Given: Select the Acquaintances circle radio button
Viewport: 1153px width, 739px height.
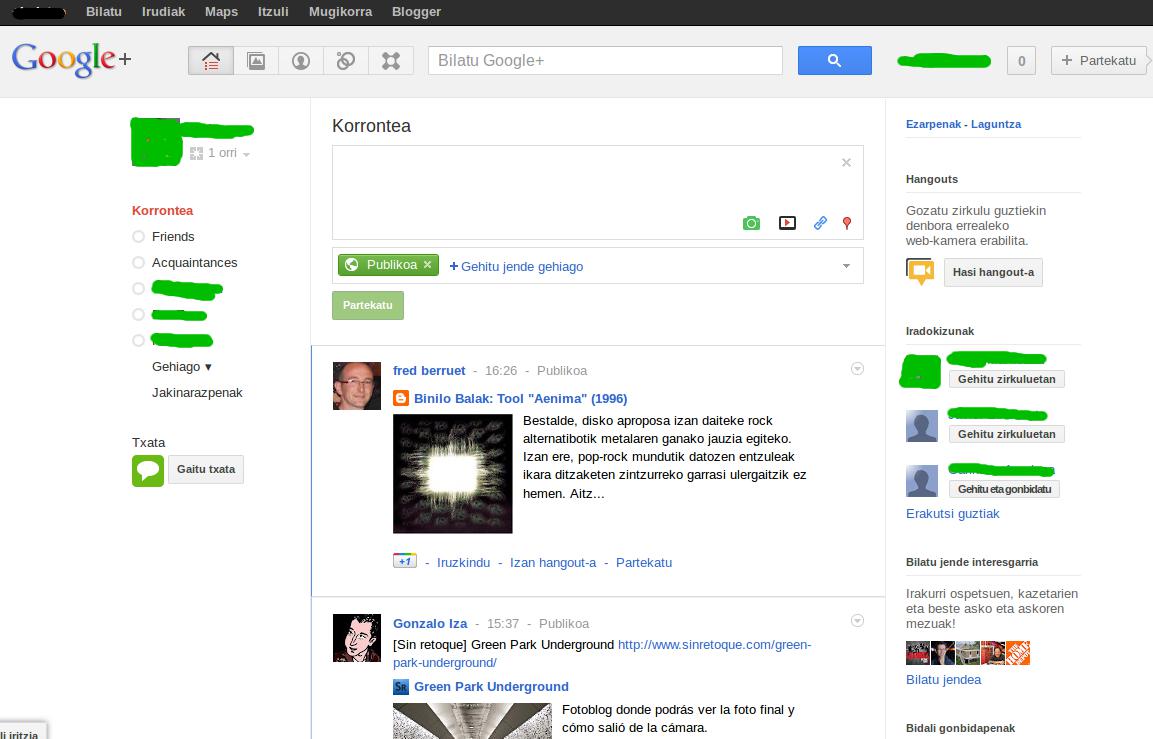Looking at the screenshot, I should tap(139, 263).
